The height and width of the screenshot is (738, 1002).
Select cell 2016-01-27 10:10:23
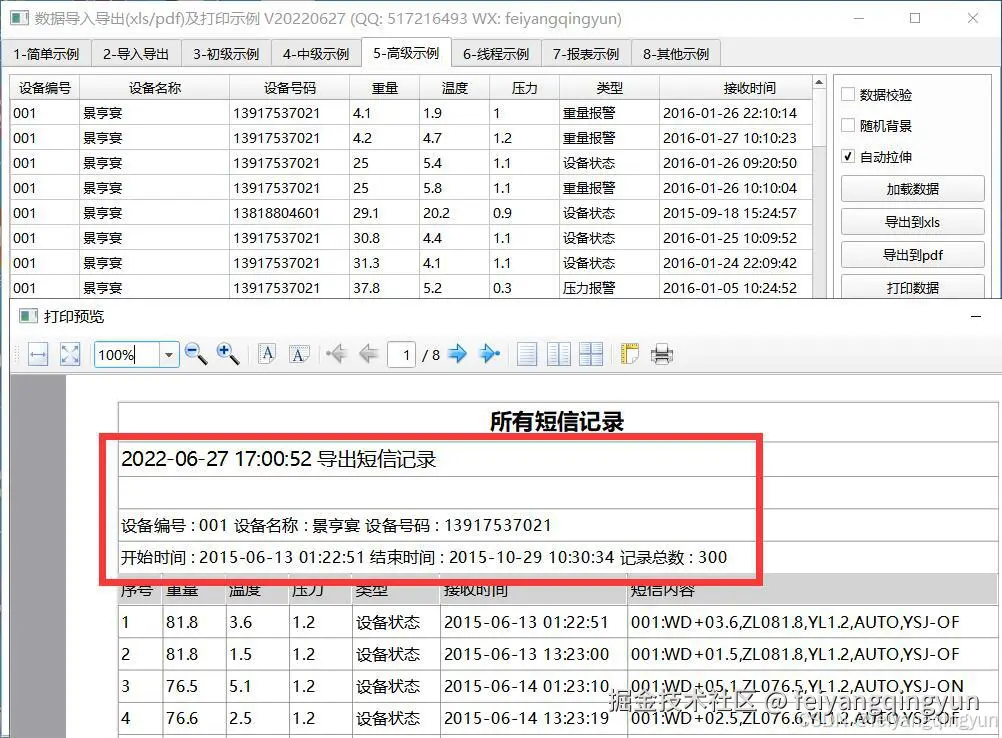(736, 137)
